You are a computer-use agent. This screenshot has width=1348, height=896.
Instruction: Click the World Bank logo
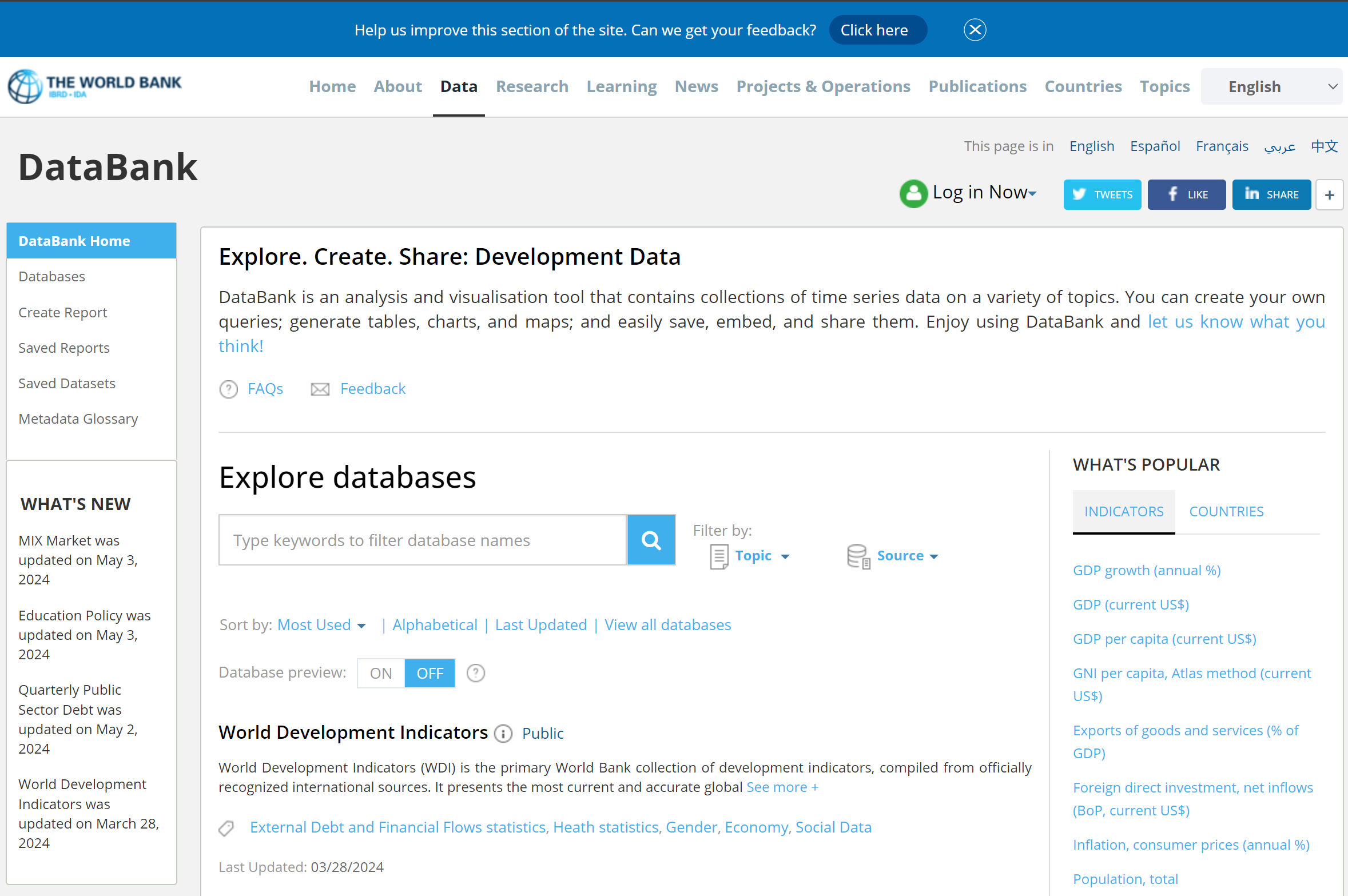(x=94, y=86)
